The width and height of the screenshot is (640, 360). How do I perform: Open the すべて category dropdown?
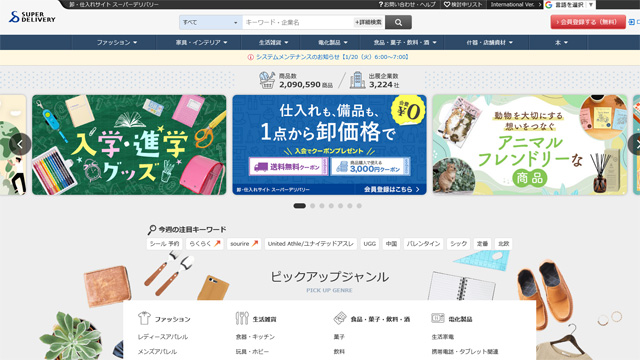[x=211, y=22]
